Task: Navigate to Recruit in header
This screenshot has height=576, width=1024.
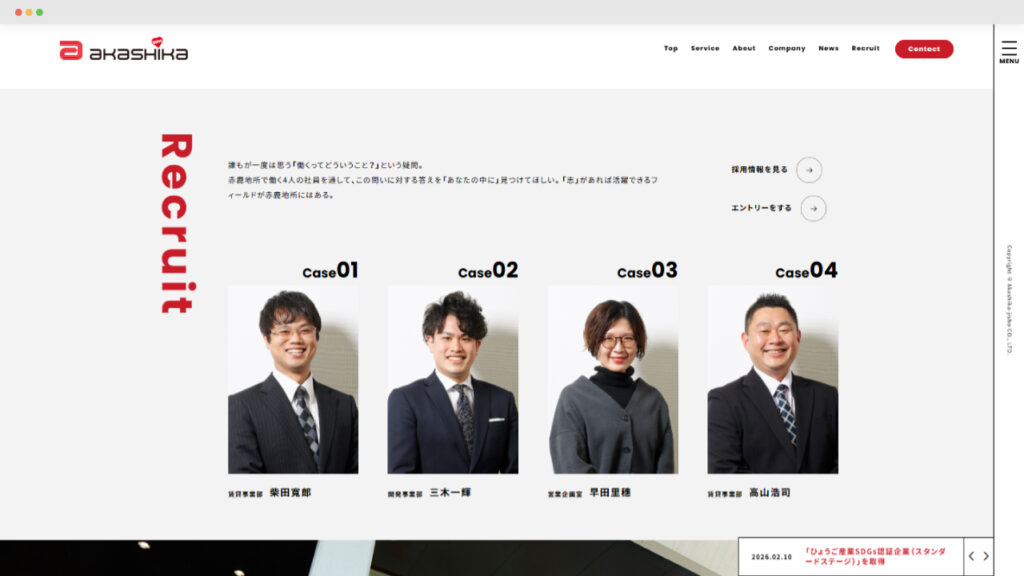Action: click(865, 49)
